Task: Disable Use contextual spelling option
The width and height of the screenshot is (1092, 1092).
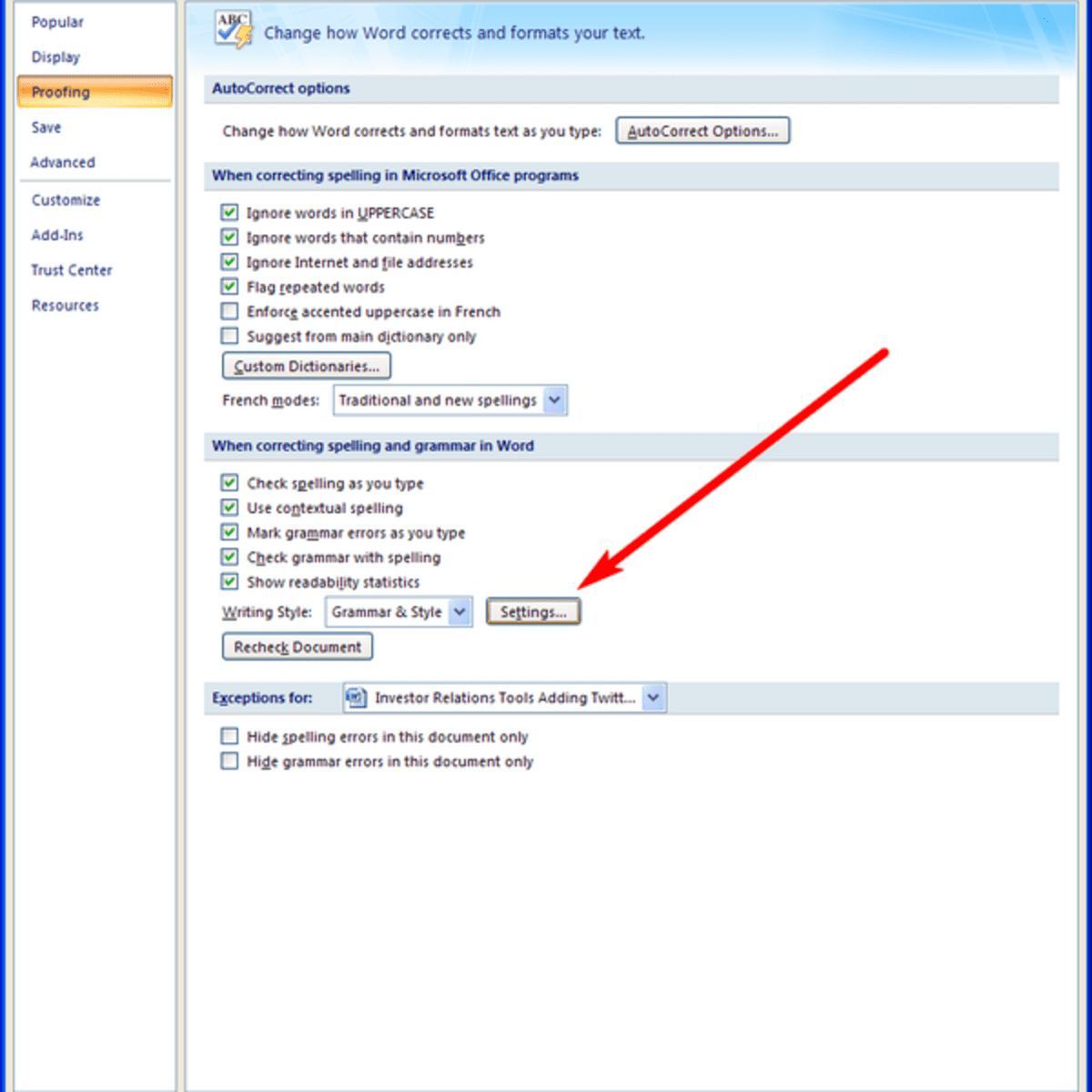Action: [230, 508]
